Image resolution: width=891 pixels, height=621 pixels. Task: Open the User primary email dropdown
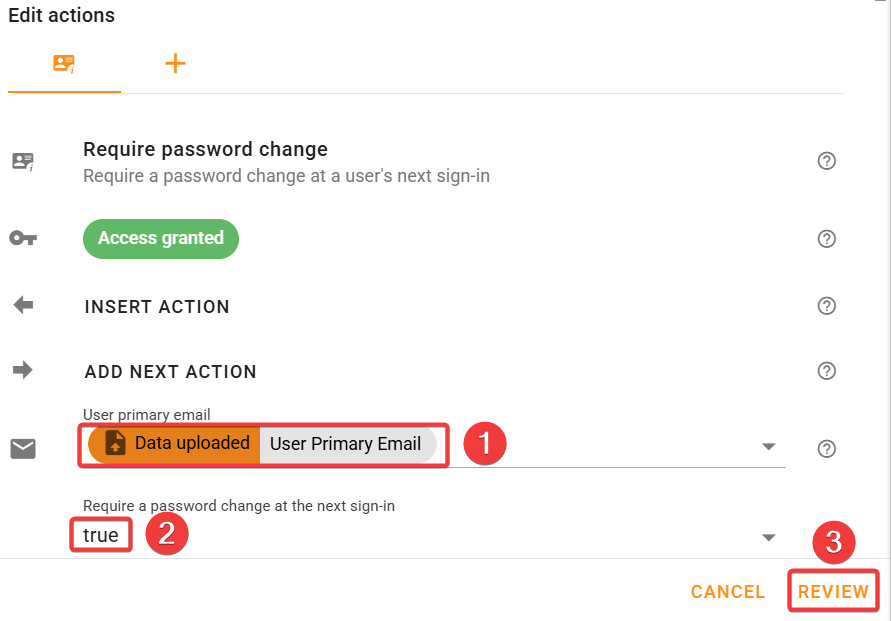coord(768,448)
